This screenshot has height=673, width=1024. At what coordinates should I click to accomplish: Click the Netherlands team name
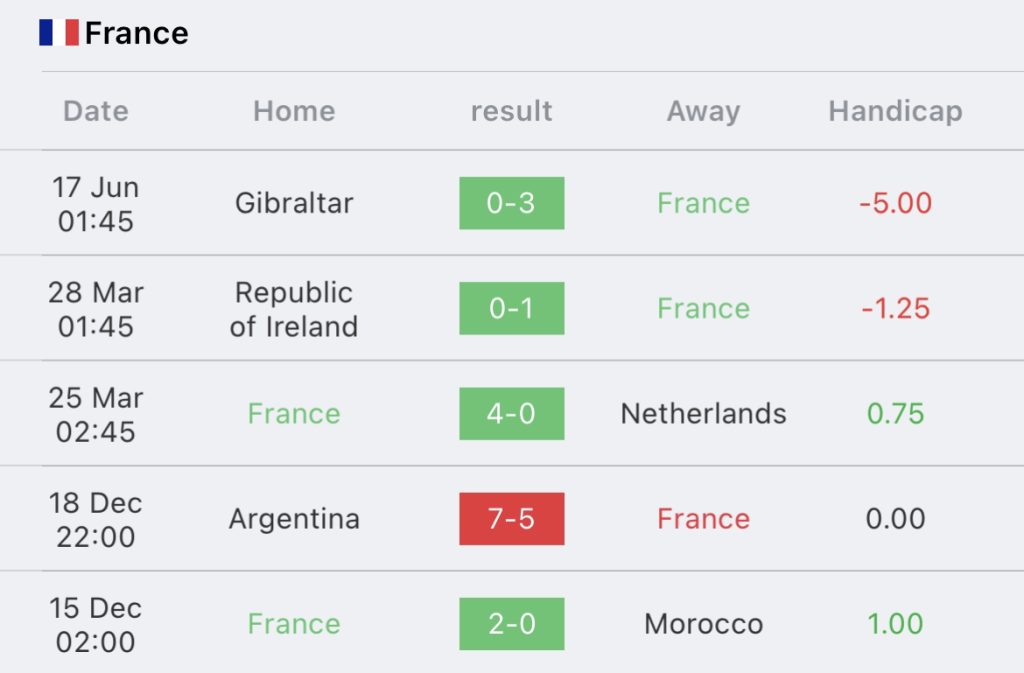point(703,413)
